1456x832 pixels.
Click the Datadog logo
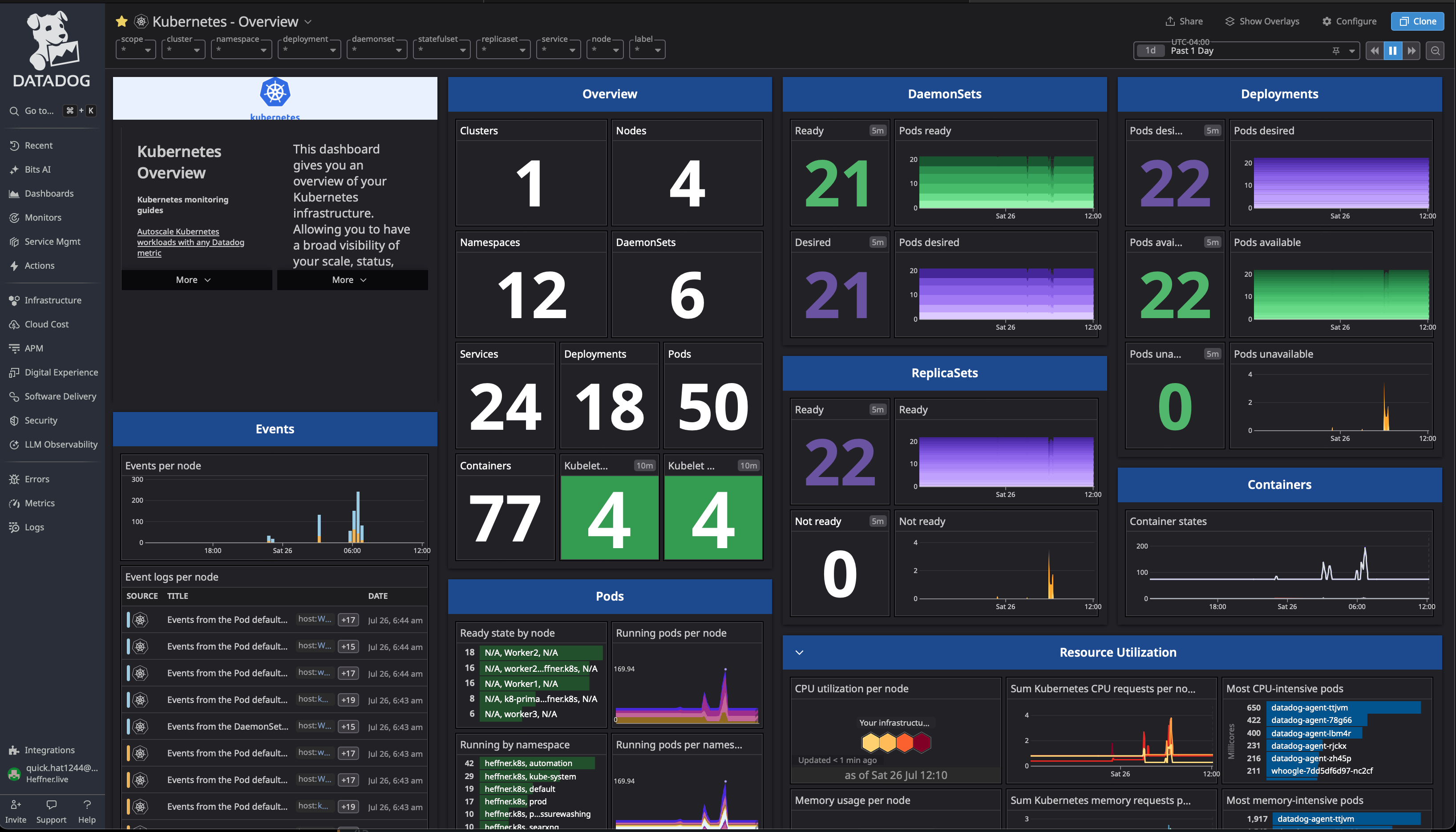point(52,50)
